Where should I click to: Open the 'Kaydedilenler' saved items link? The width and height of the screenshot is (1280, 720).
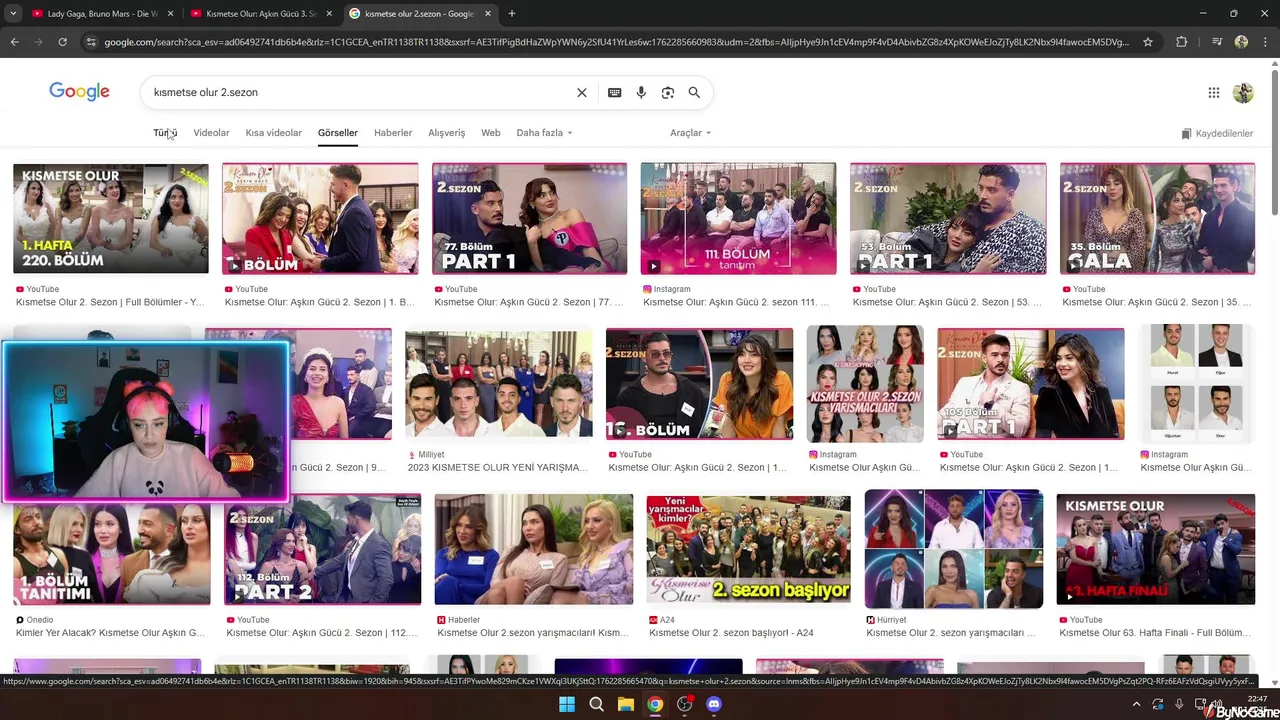tap(1217, 133)
